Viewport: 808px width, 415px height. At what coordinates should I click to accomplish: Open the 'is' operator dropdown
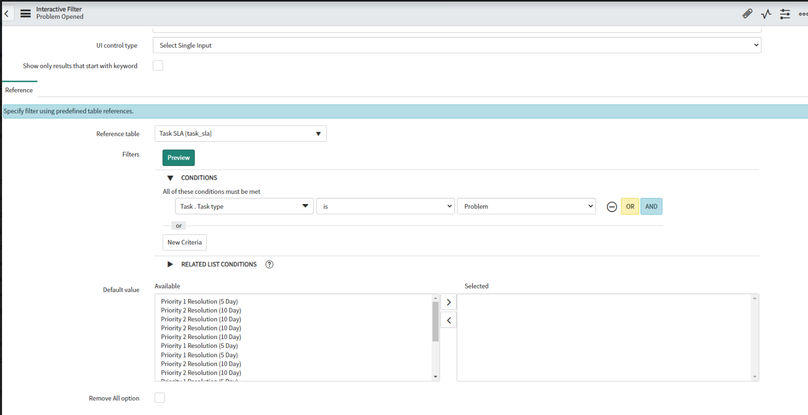pos(385,206)
